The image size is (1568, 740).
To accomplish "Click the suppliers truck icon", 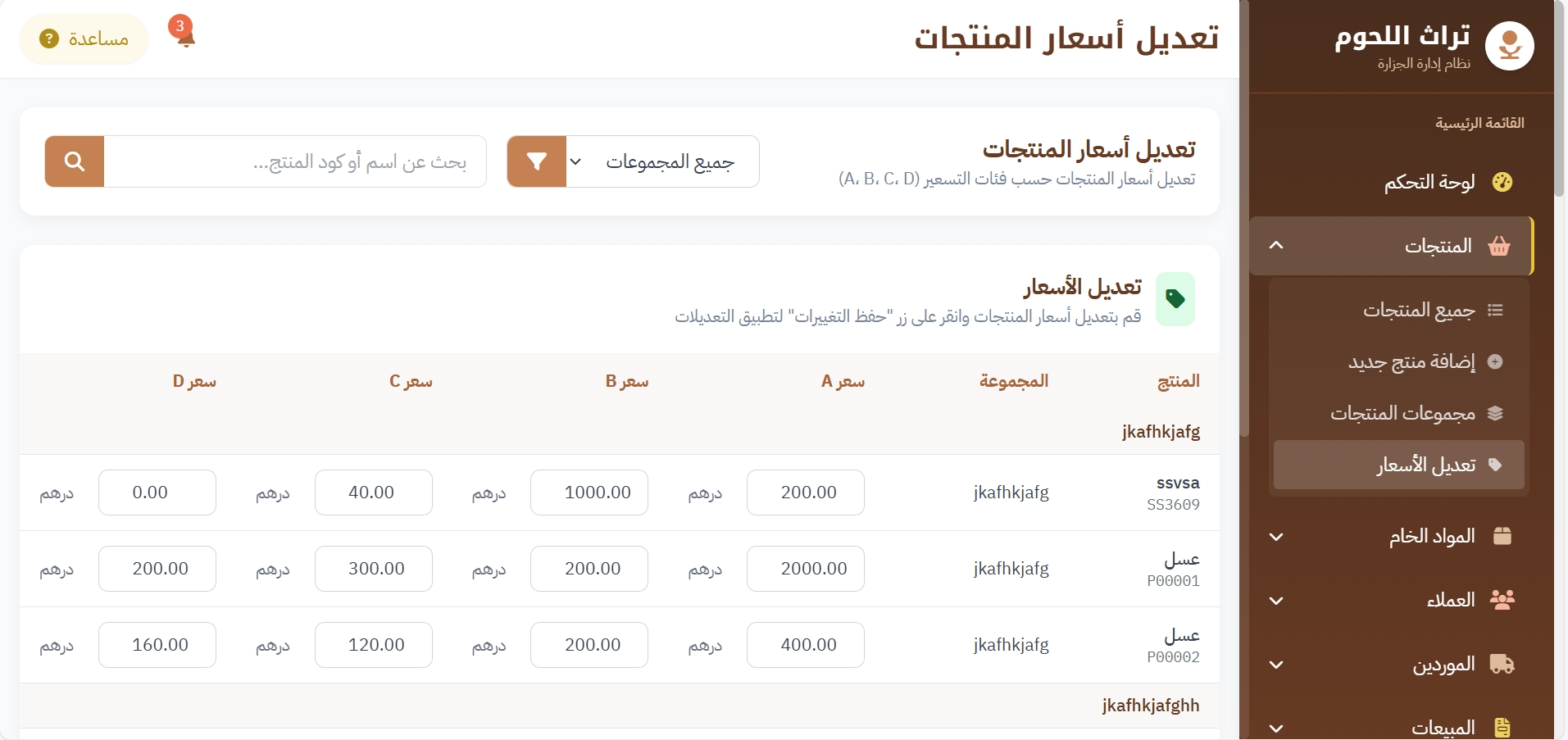I will coord(1502,664).
